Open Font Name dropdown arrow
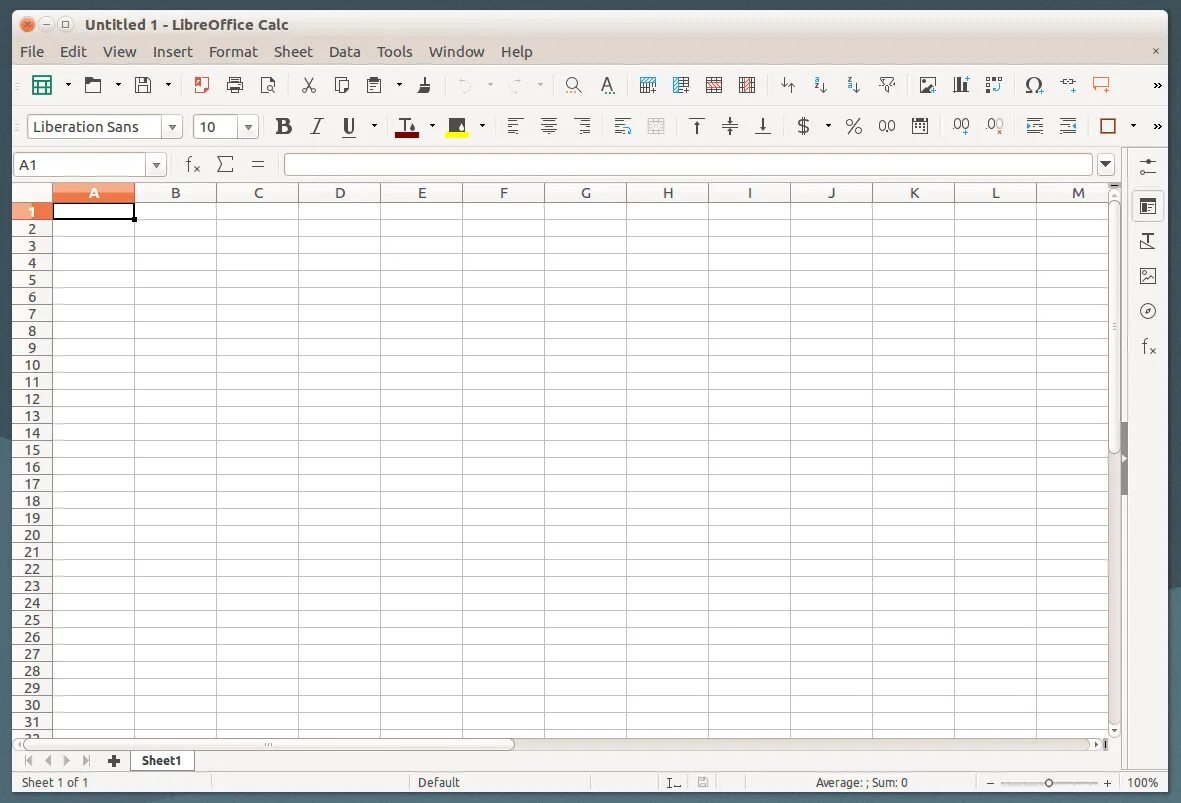Viewport: 1181px width, 803px height. coord(172,127)
